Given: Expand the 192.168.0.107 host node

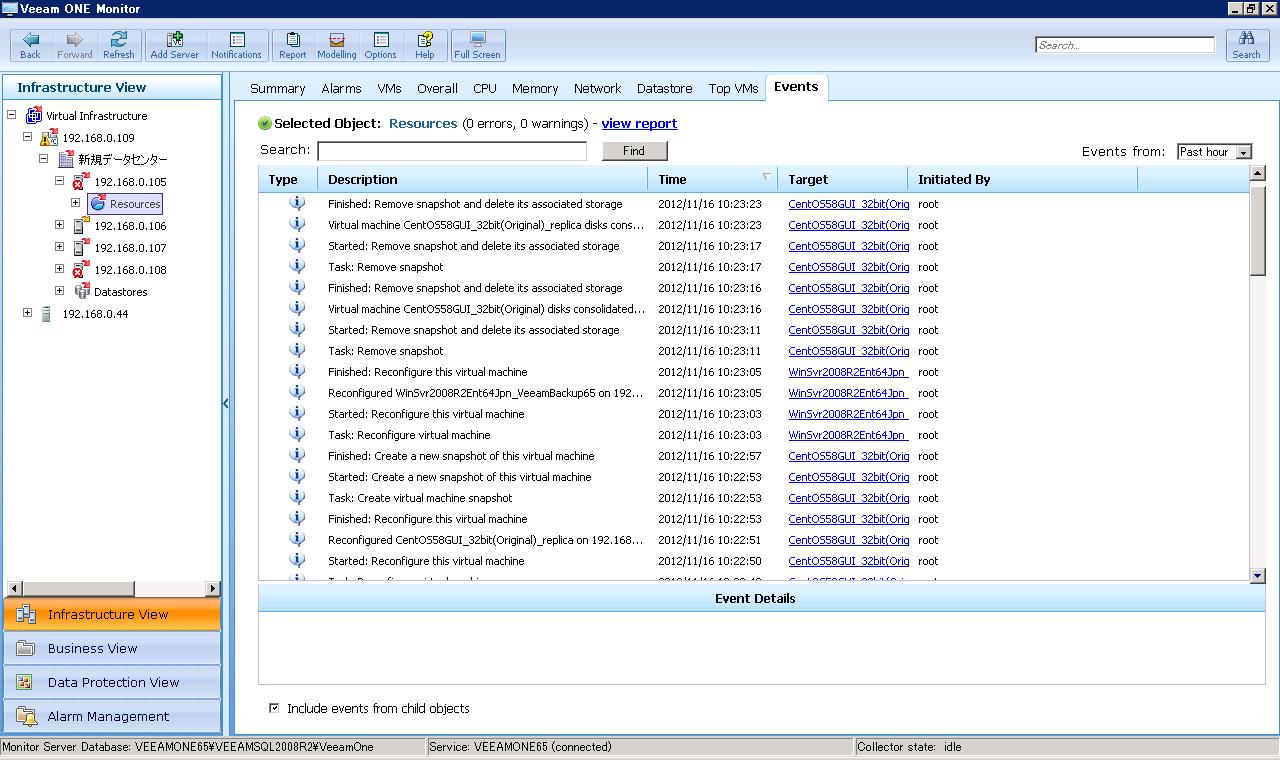Looking at the screenshot, I should (x=60, y=247).
